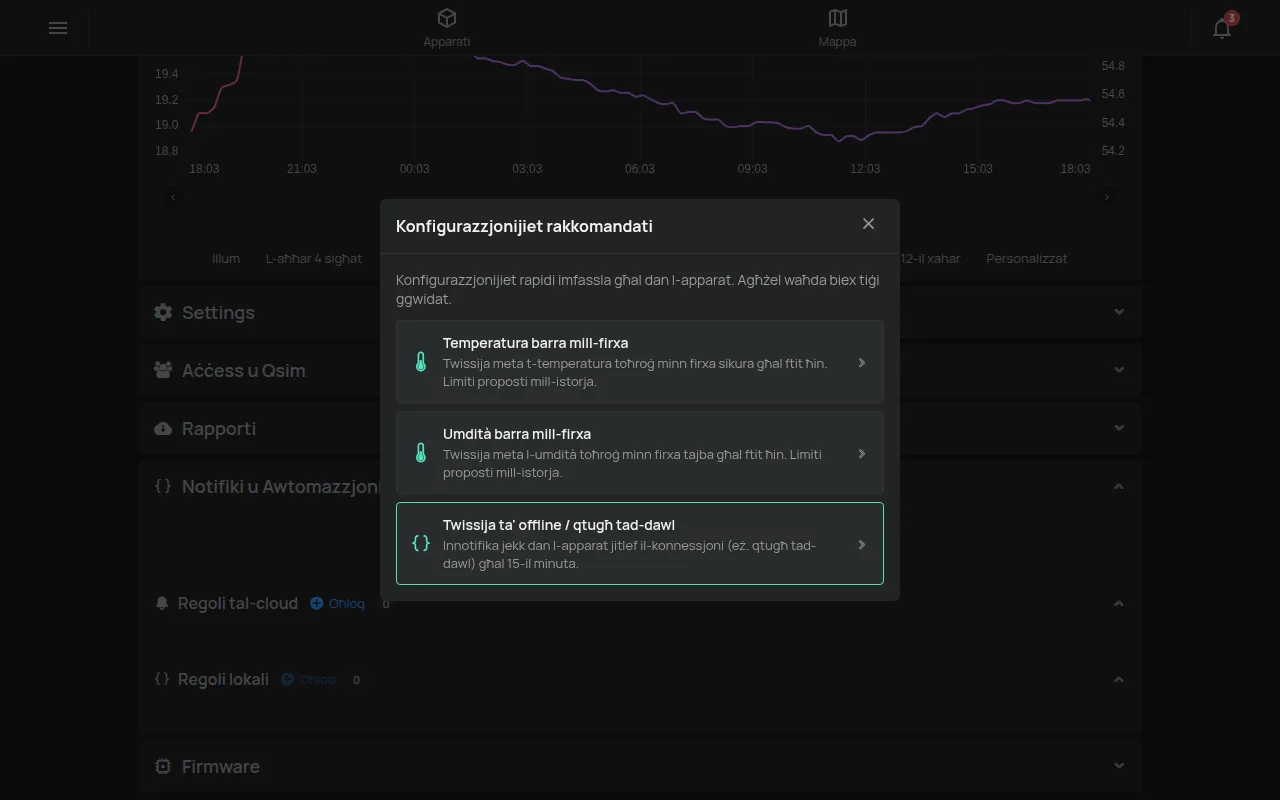
Task: Click the Firmware section title
Action: [x=221, y=767]
